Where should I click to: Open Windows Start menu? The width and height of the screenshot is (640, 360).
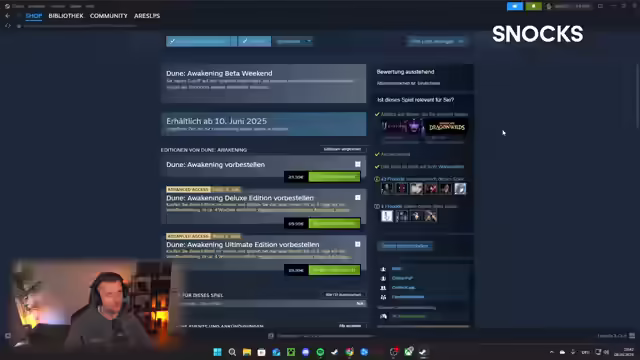click(217, 352)
